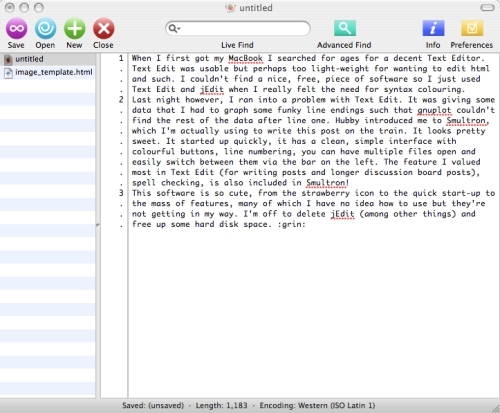Viewport: 500px width, 413px height.
Task: Click the Preferences label in toolbar
Action: pos(472,45)
